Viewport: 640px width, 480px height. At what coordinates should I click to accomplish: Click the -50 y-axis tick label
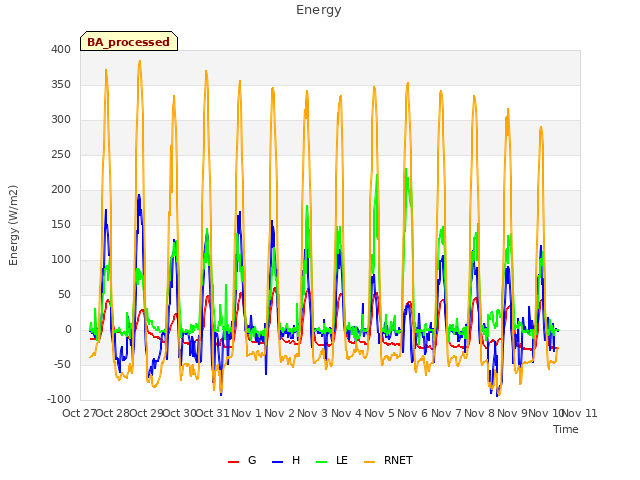pyautogui.click(x=61, y=364)
